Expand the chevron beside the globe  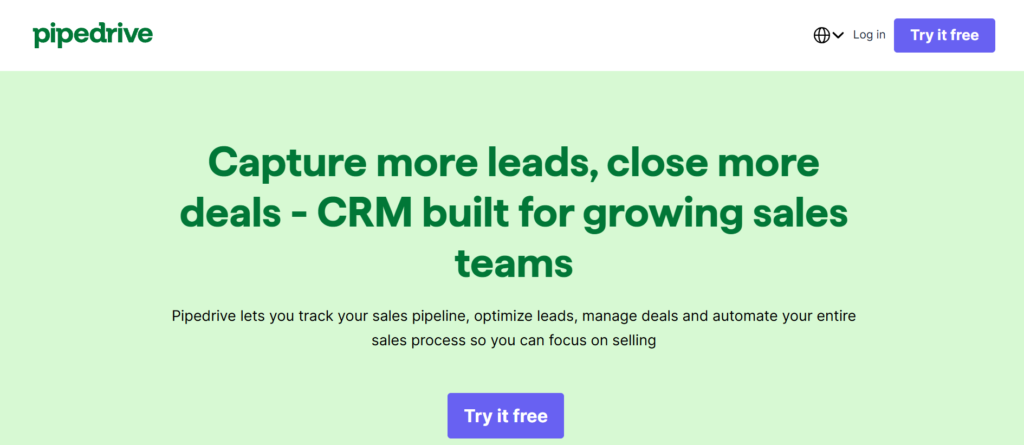tap(838, 35)
